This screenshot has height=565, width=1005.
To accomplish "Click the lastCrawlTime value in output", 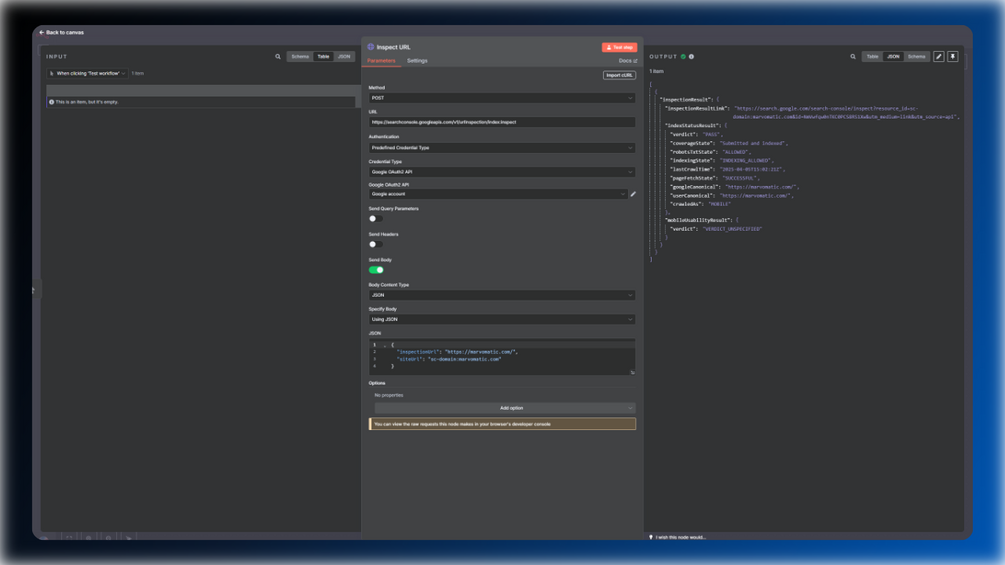I will coord(751,169).
